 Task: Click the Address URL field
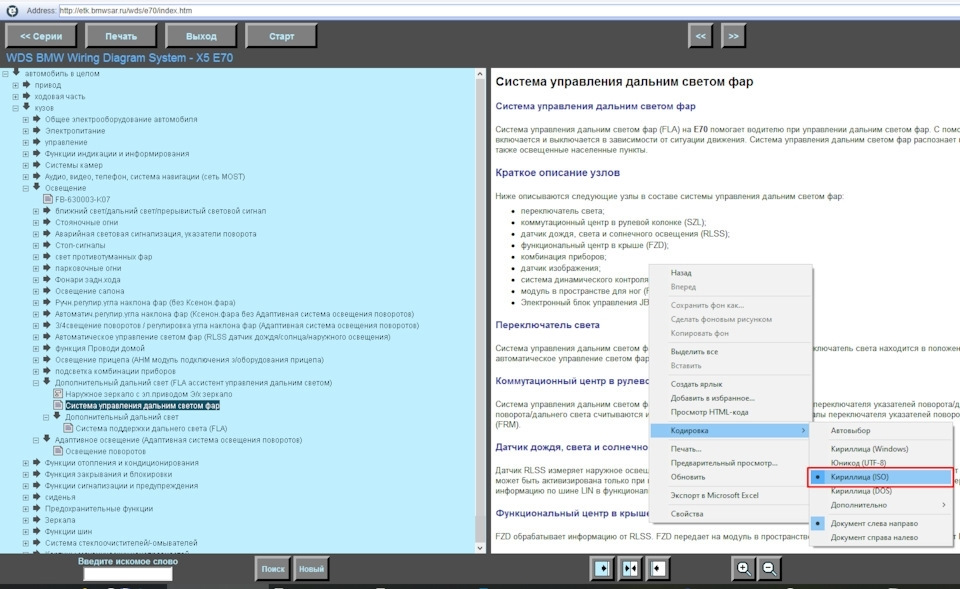(508, 10)
